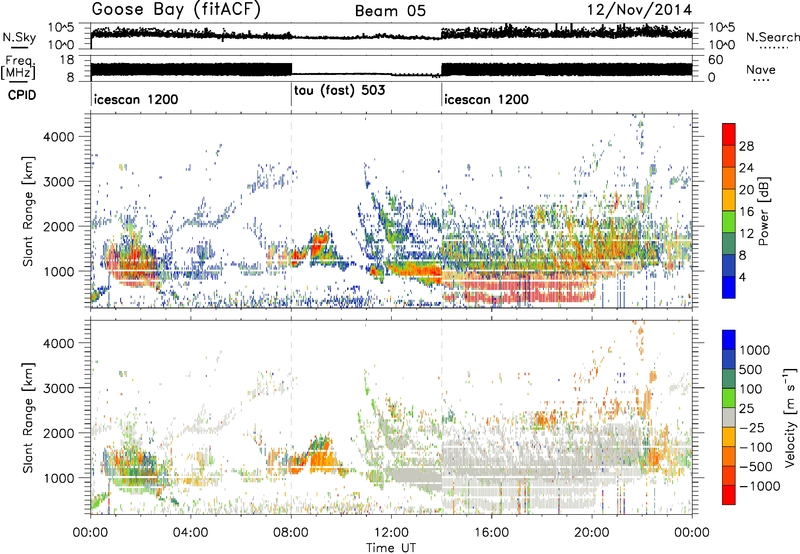Select the 24 tick on Power colorbar

(x=746, y=168)
